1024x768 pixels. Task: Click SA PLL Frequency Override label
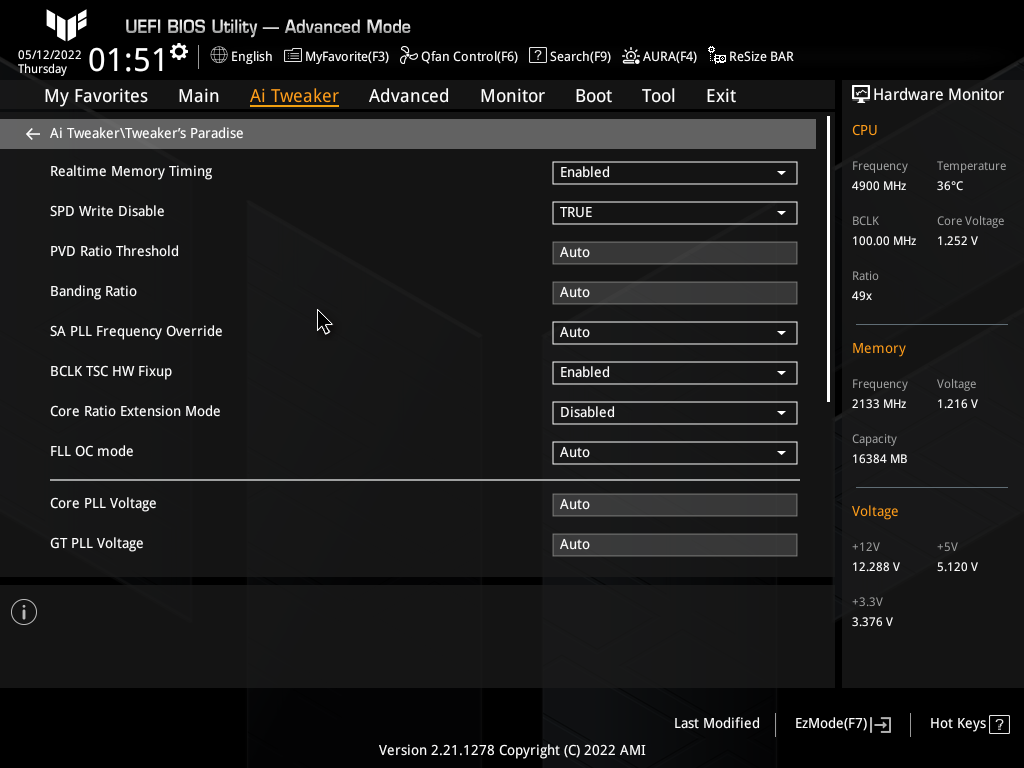[x=136, y=332]
